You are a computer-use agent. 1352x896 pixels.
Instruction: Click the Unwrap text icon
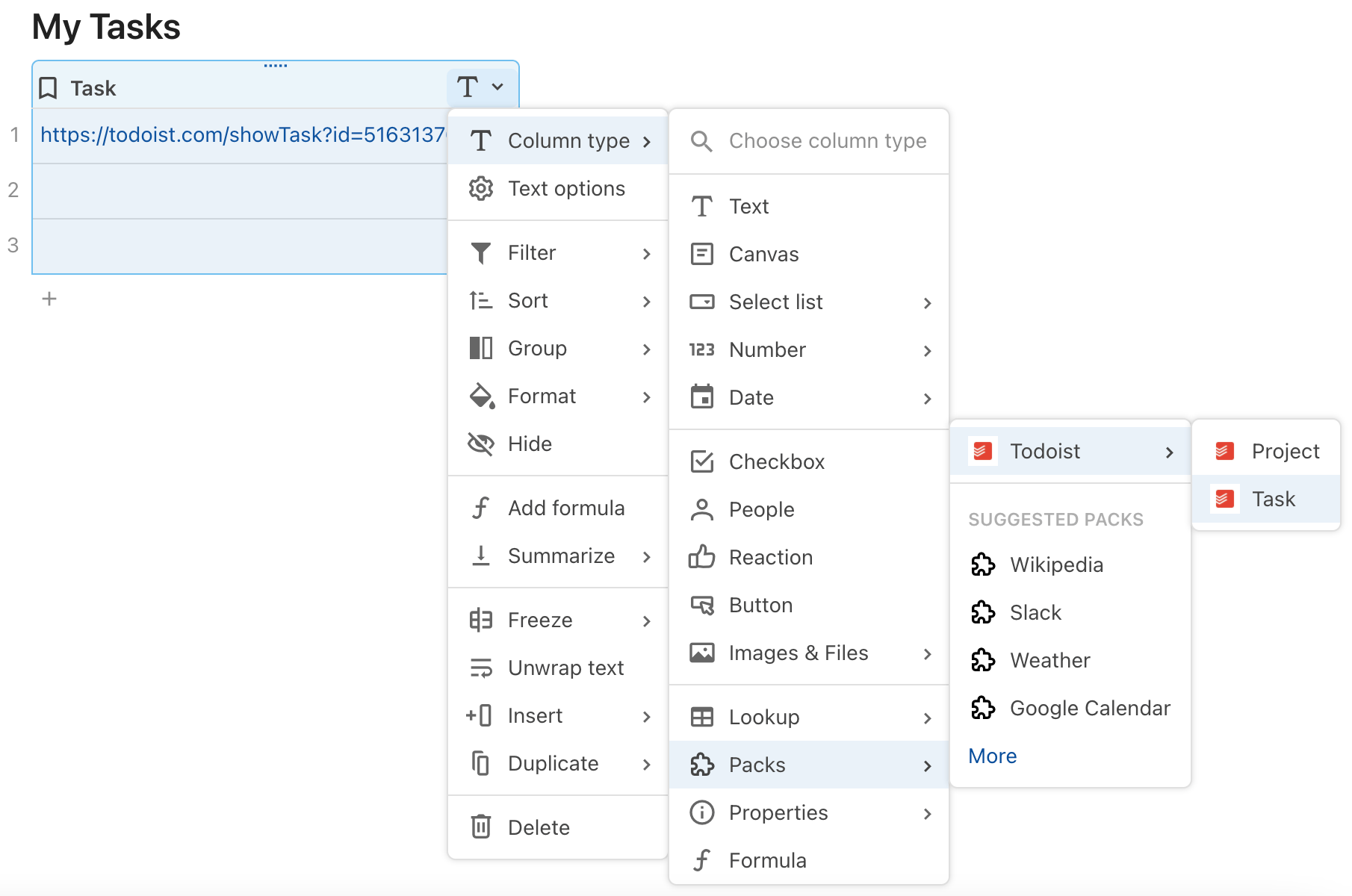481,668
